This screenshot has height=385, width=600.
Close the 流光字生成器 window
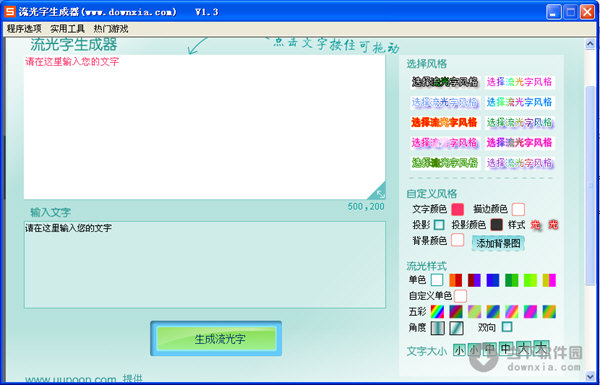[x=587, y=12]
